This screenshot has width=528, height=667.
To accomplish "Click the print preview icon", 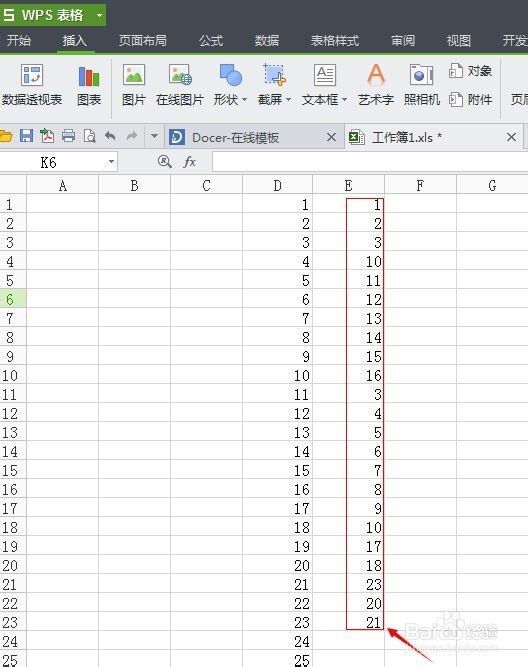I will click(x=90, y=136).
